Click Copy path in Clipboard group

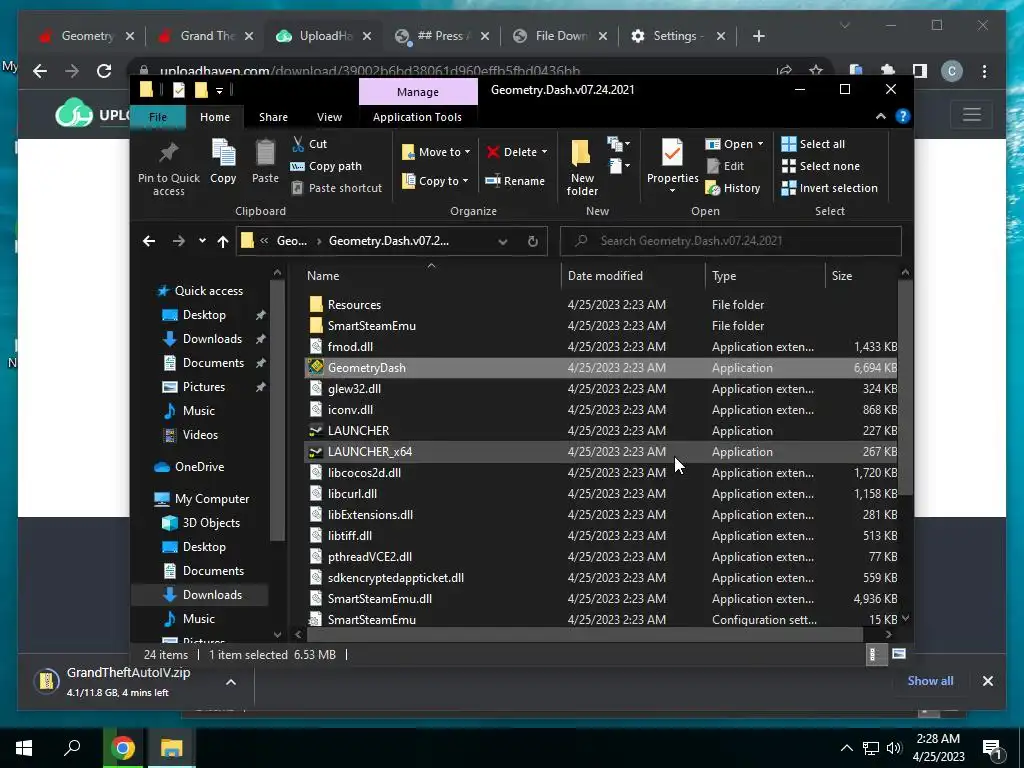[326, 166]
